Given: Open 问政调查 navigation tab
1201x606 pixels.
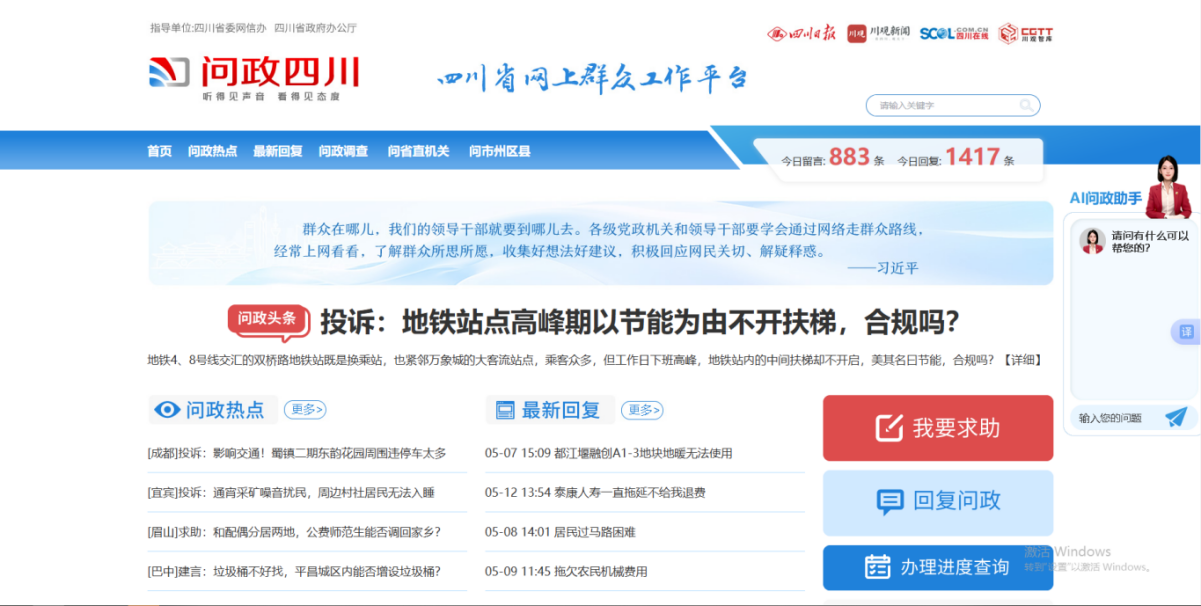Looking at the screenshot, I should point(343,151).
